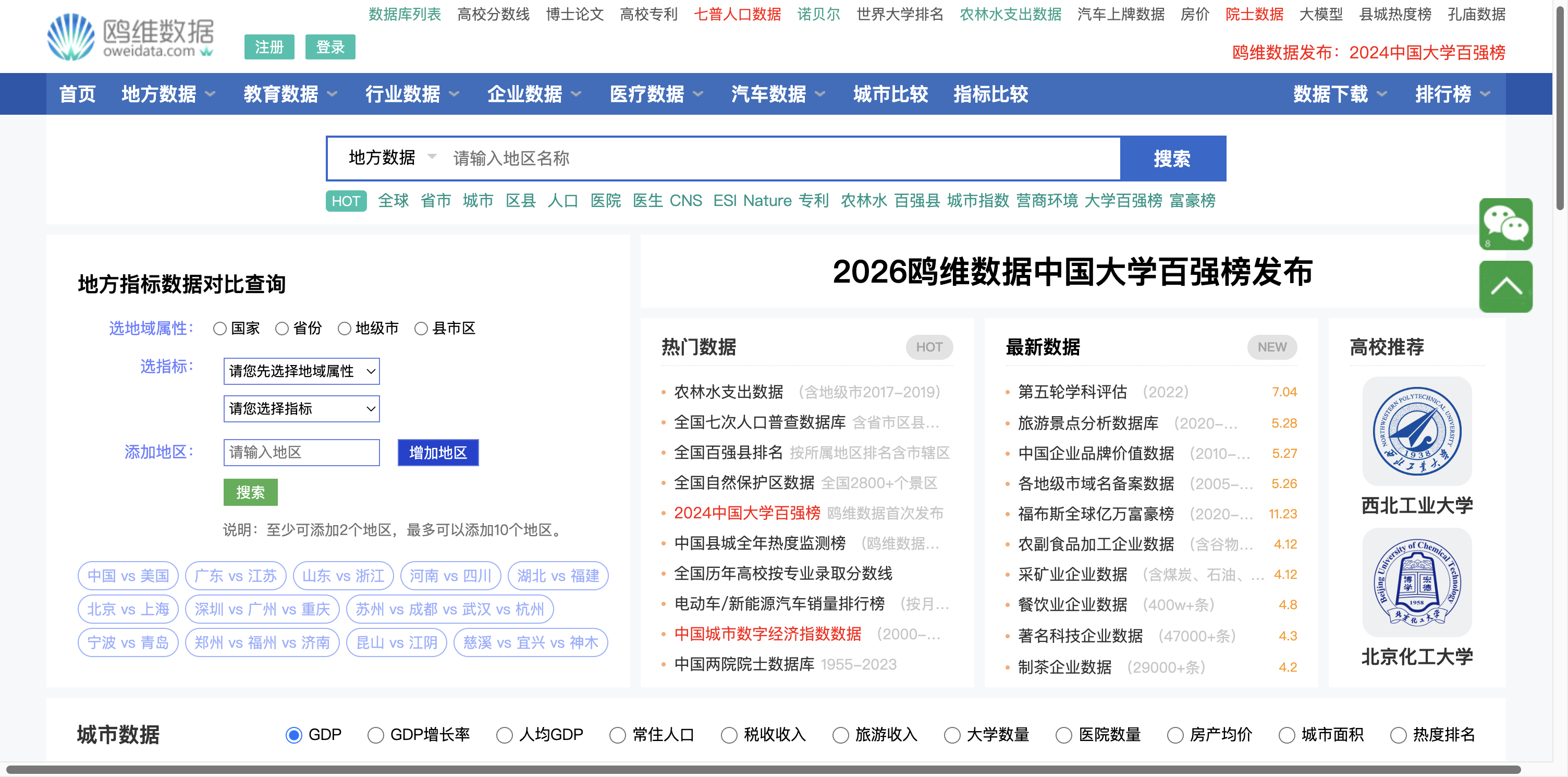This screenshot has width=1568, height=777.
Task: Open the 北京 vs 上海 comparison tag
Action: coord(128,609)
